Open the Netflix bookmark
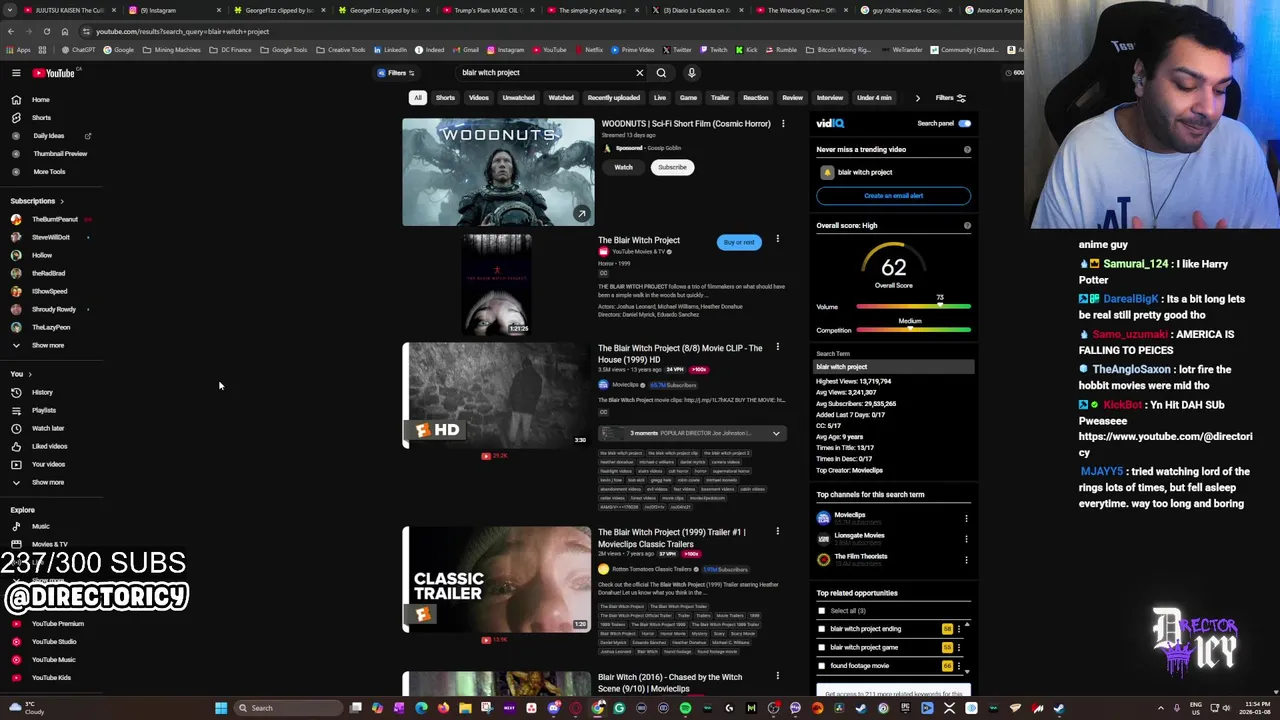The image size is (1280, 720). 589,50
